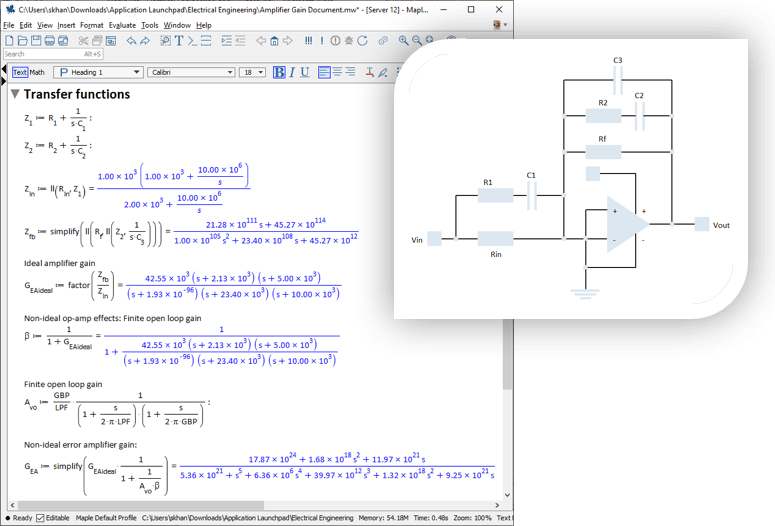This screenshot has height=526, width=775.
Task: Go to the home page icon
Action: pyautogui.click(x=274, y=41)
